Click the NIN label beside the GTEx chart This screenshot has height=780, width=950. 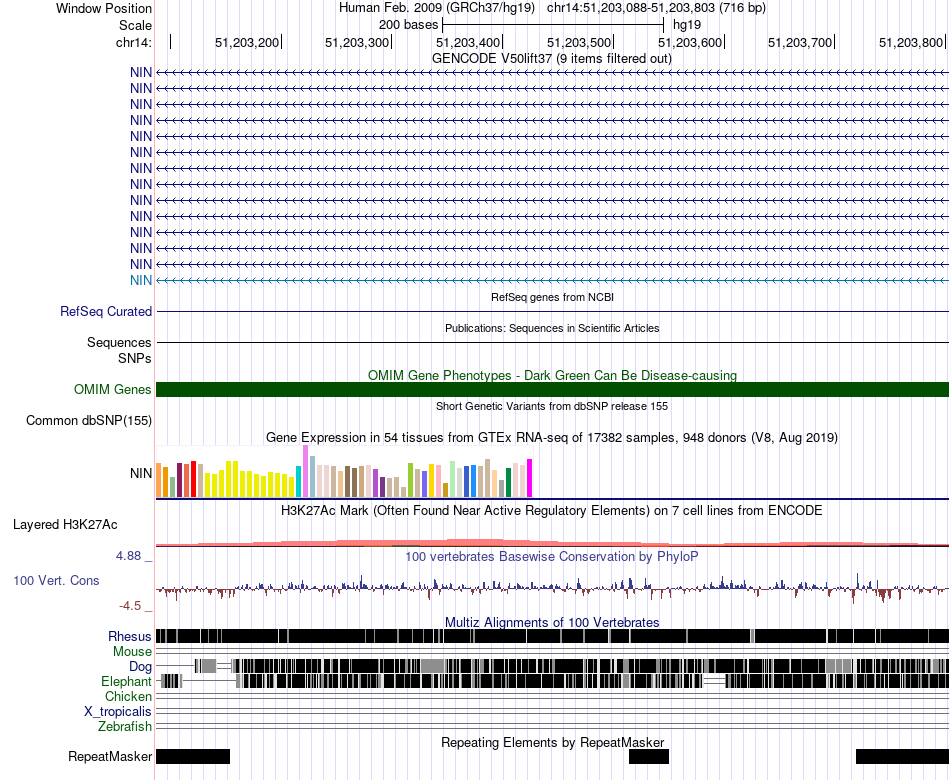tap(141, 473)
